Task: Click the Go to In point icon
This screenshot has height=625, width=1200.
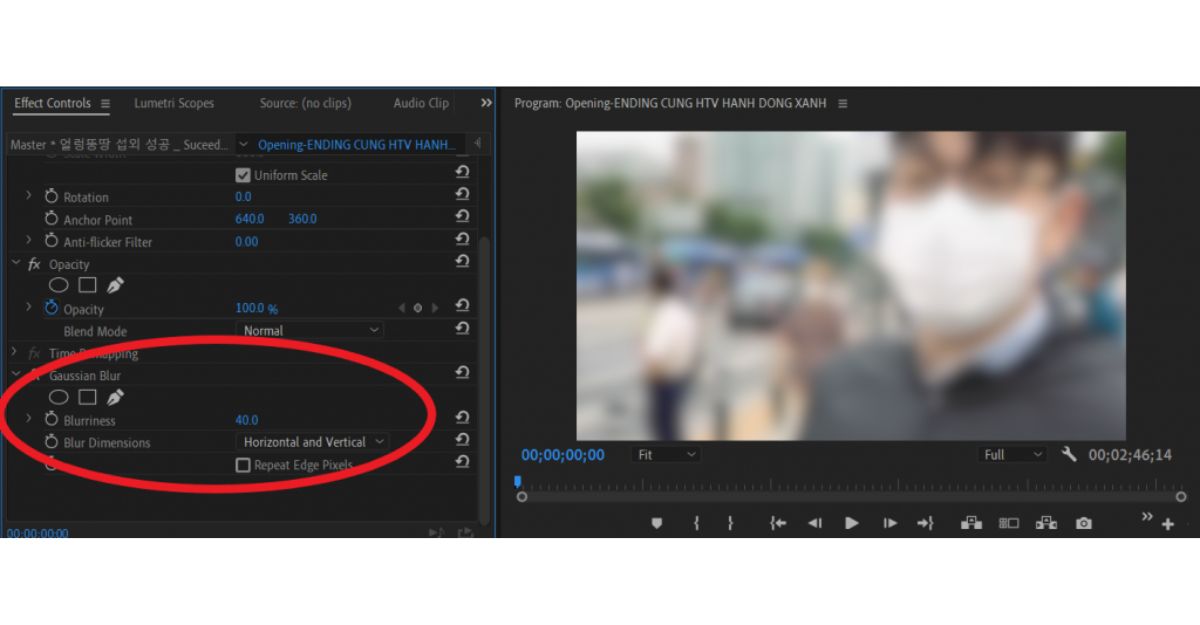Action: point(777,523)
